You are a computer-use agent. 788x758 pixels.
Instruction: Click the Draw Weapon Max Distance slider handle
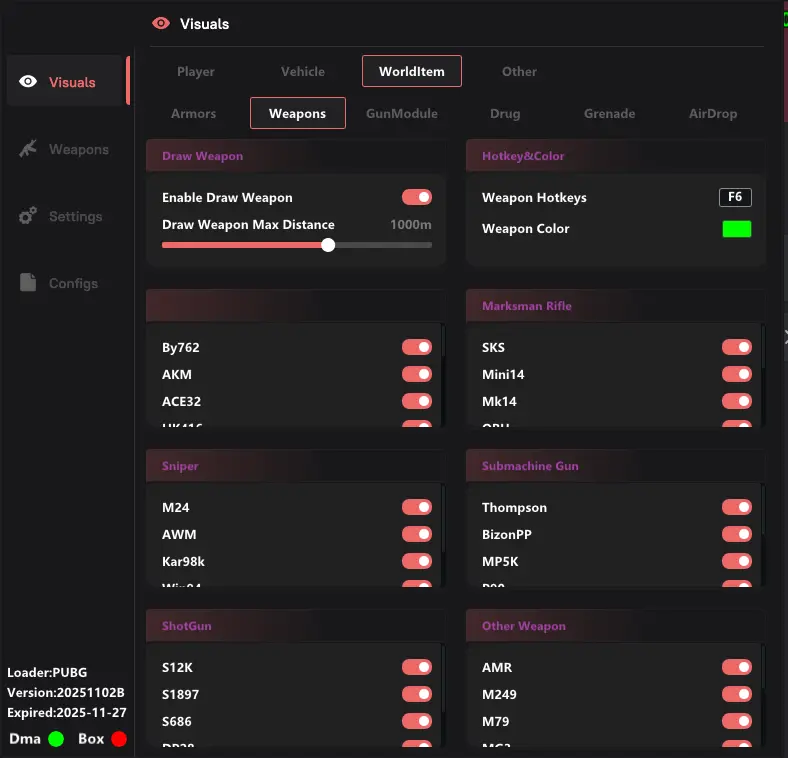pos(328,245)
